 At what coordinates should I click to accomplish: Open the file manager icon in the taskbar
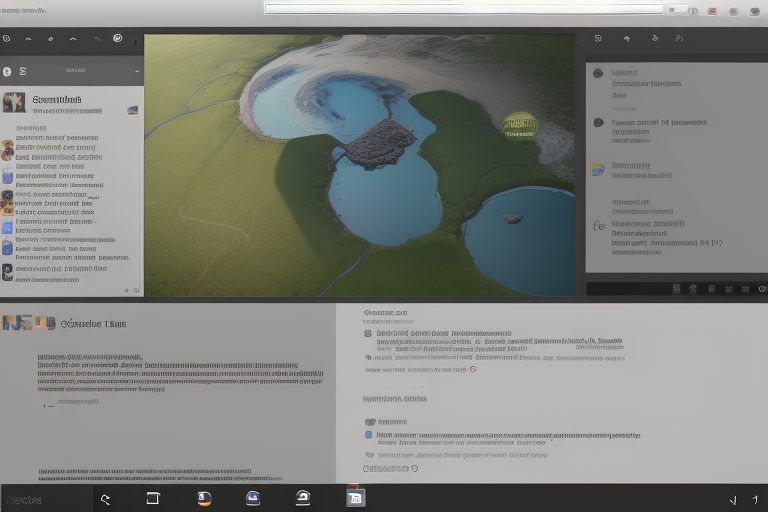pos(355,498)
